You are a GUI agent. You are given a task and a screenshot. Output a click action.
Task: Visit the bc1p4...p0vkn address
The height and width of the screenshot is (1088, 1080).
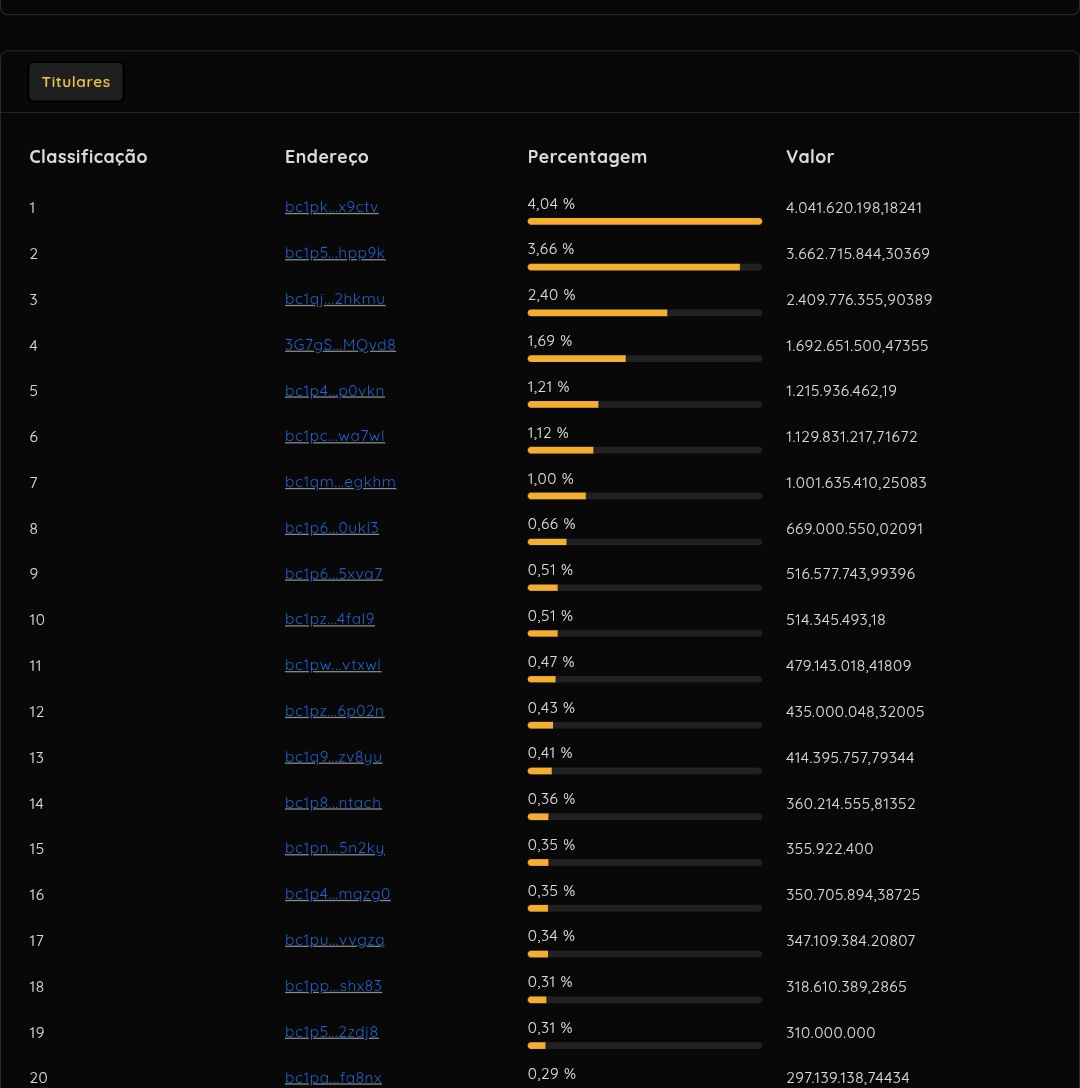(x=335, y=391)
